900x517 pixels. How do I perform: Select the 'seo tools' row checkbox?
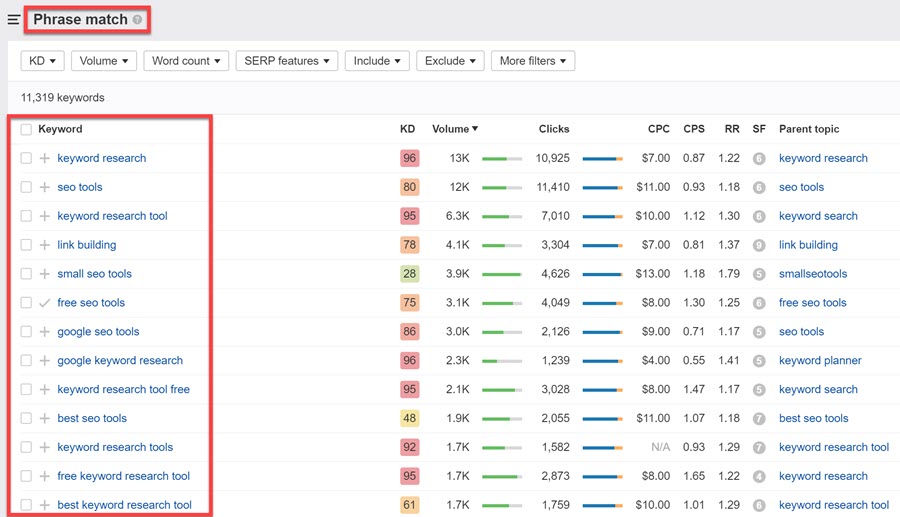pos(26,187)
